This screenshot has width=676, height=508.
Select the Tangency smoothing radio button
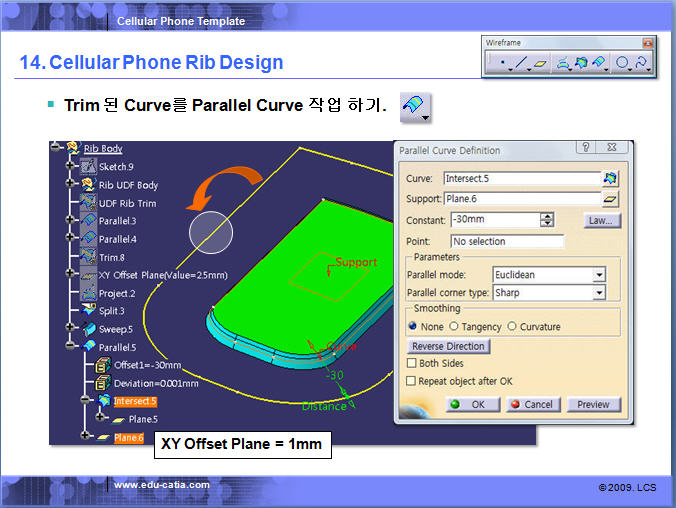point(454,327)
